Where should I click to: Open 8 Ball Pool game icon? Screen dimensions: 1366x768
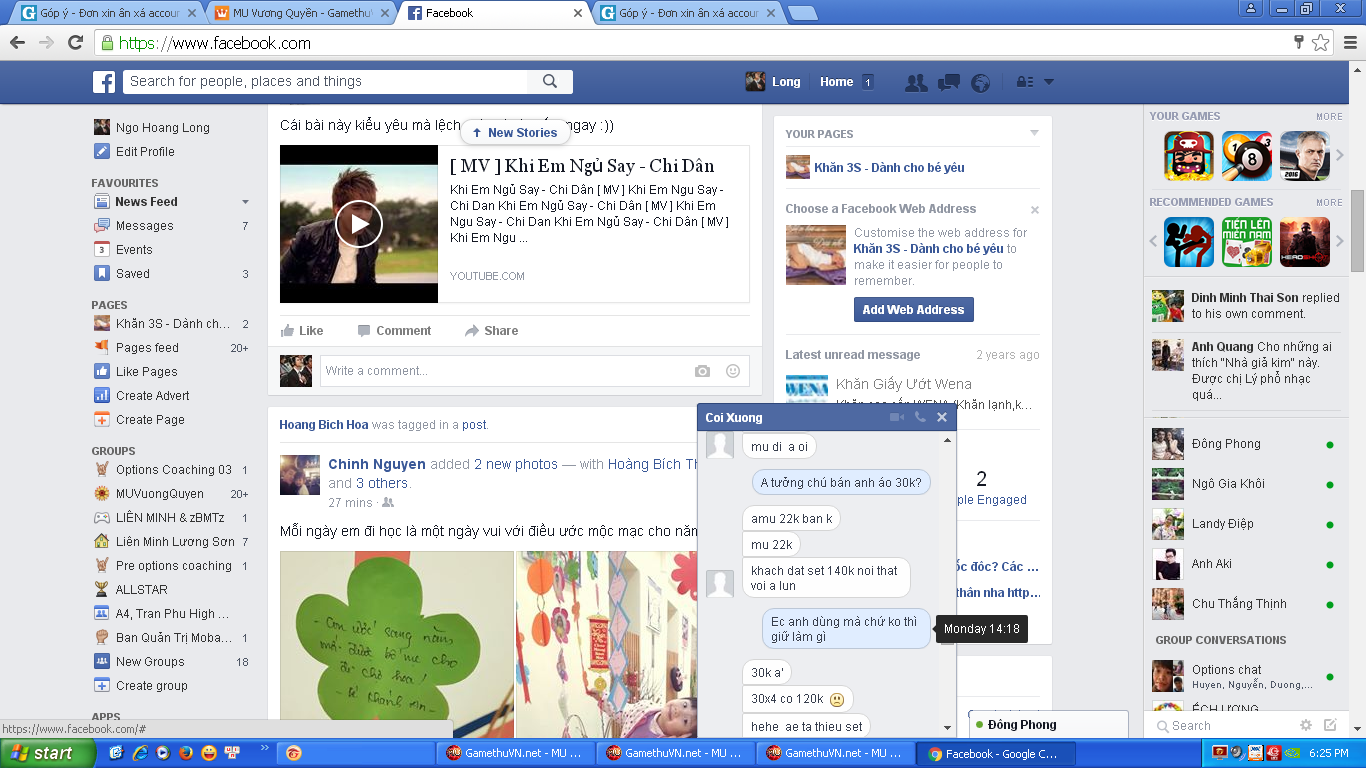(1247, 156)
